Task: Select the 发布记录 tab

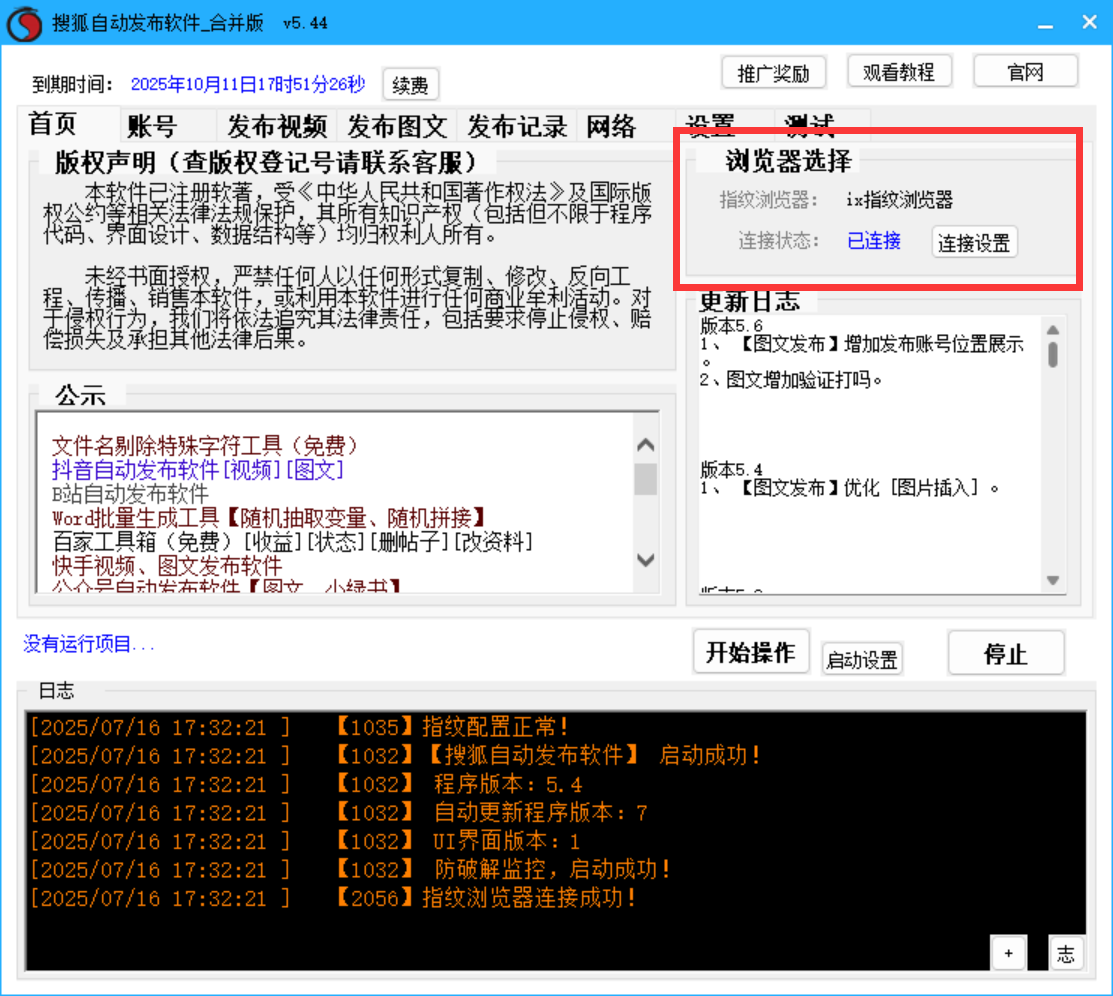Action: pos(517,126)
